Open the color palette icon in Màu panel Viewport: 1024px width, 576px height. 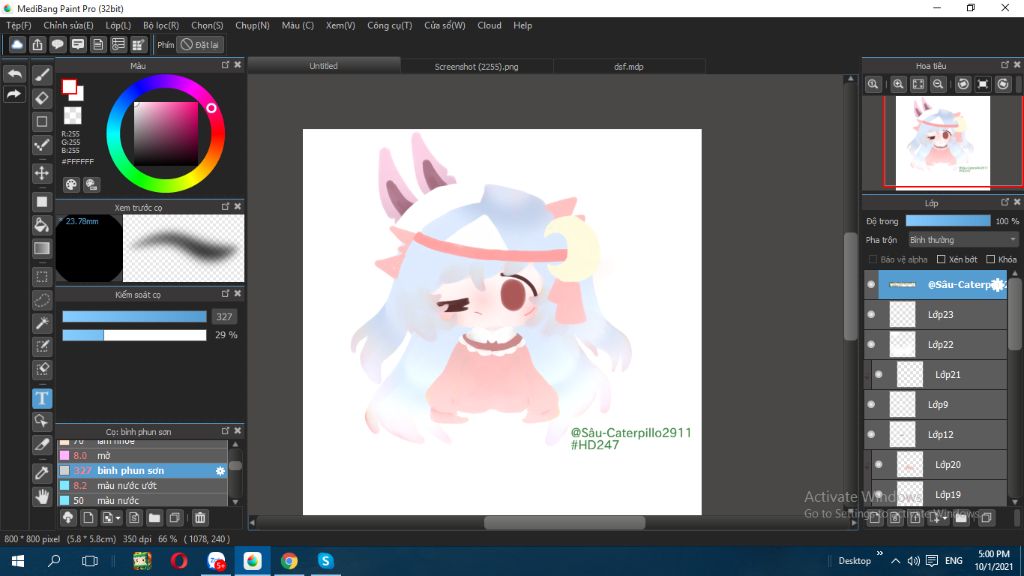pyautogui.click(x=71, y=185)
